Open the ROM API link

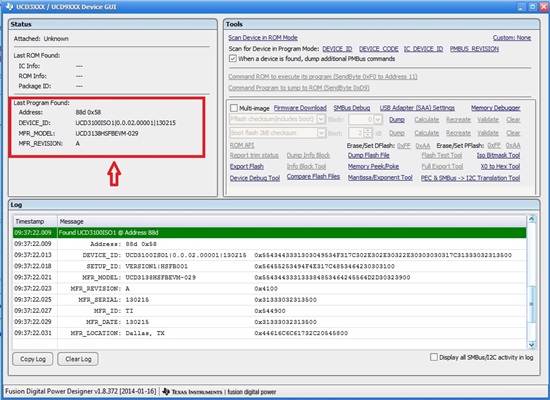[242, 145]
